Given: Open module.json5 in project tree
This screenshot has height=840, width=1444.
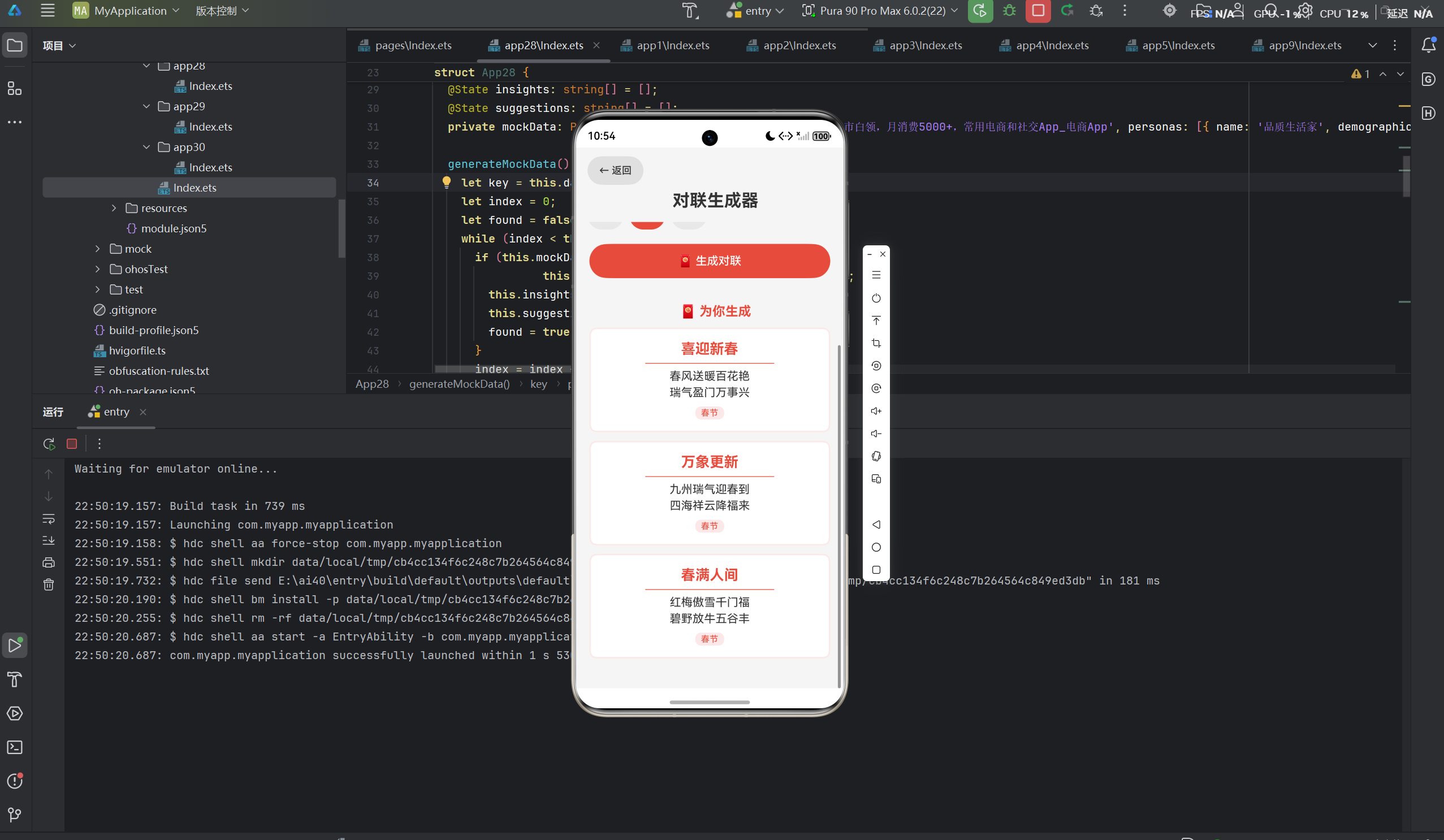Looking at the screenshot, I should pos(174,228).
